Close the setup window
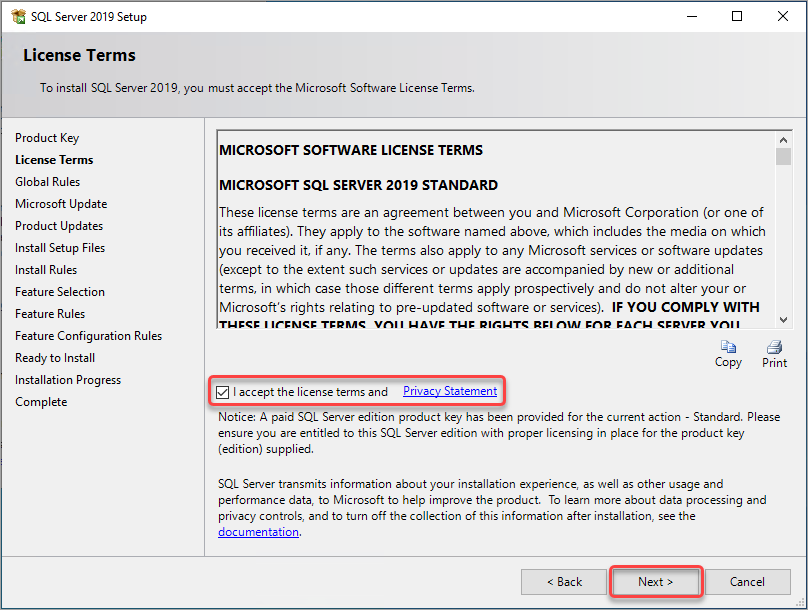 [x=783, y=16]
